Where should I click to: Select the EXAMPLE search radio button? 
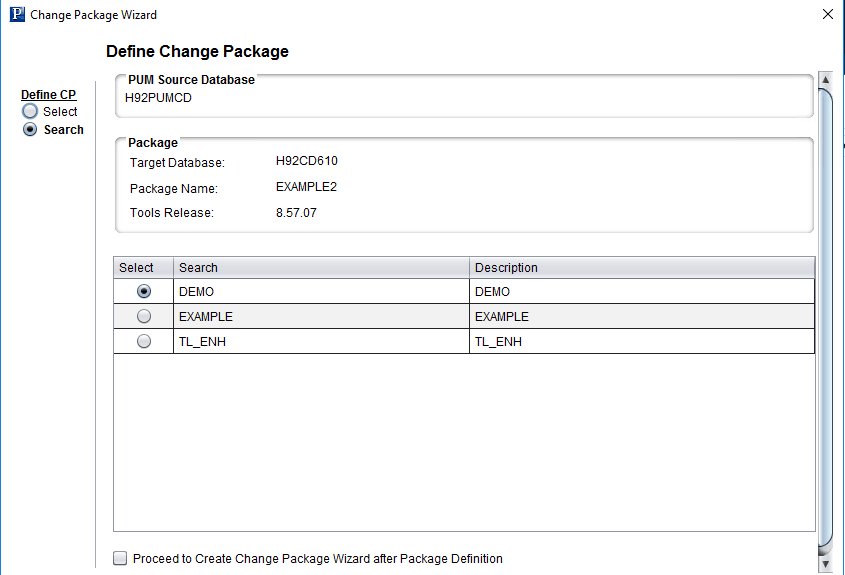tap(144, 316)
